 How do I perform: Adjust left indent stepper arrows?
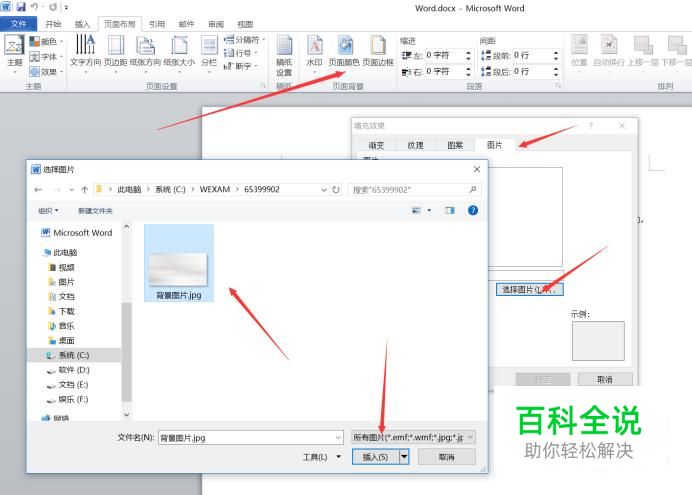click(468, 56)
